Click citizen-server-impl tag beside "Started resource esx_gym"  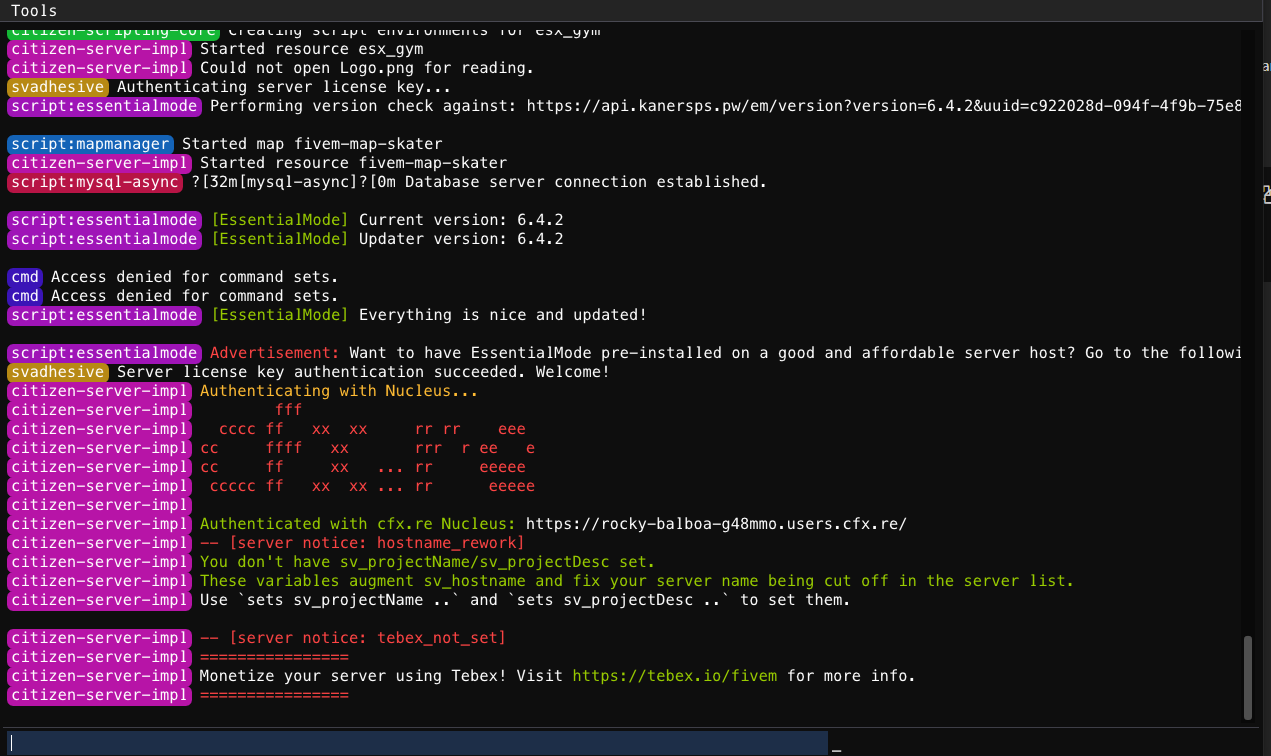pos(99,49)
